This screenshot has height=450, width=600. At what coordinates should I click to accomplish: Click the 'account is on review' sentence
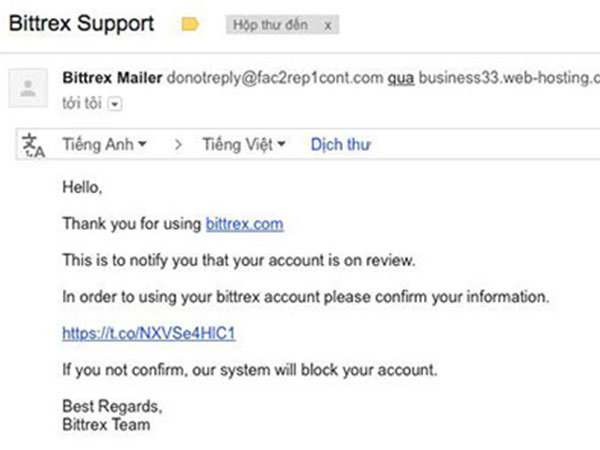(239, 260)
